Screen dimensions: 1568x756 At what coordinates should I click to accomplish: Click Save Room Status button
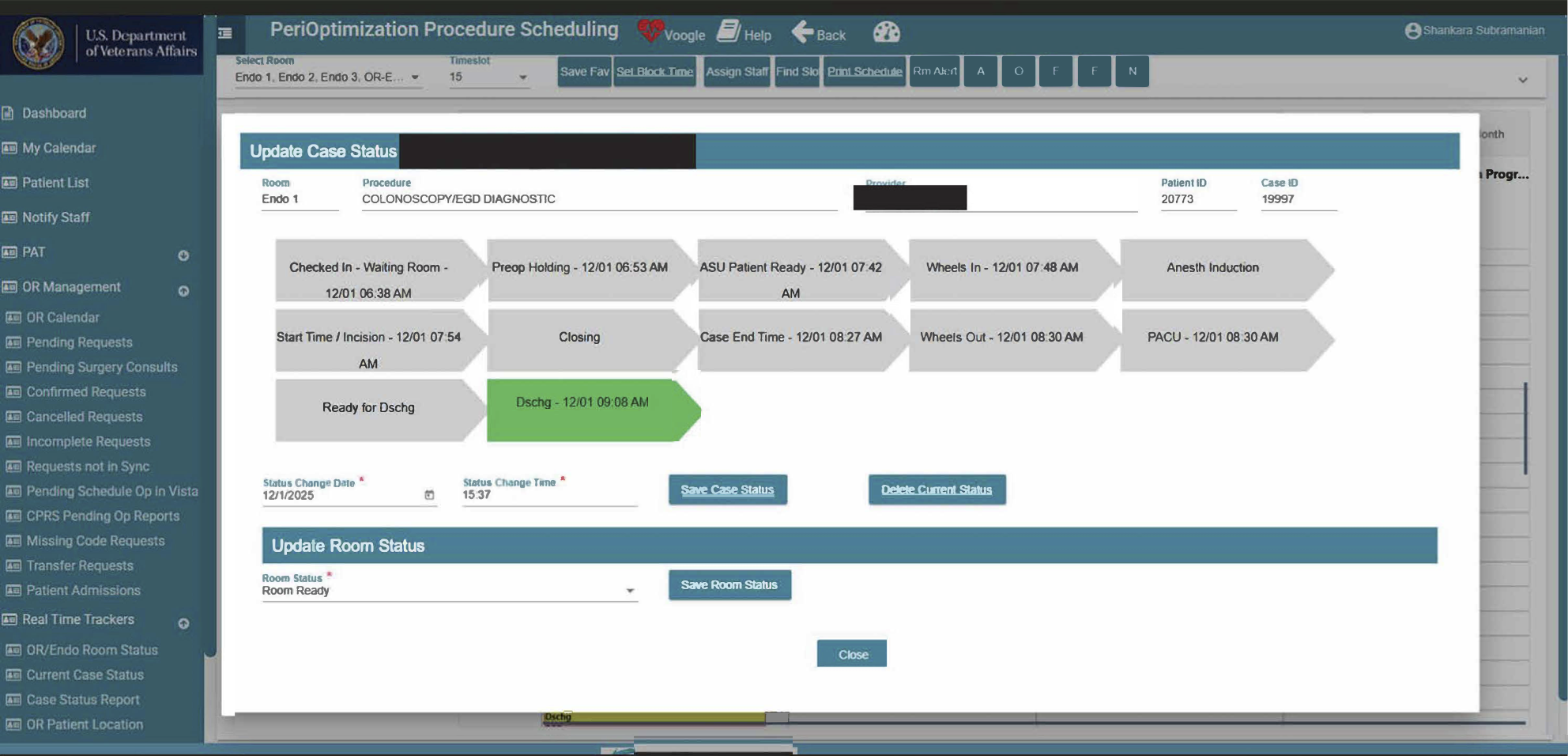pos(729,585)
